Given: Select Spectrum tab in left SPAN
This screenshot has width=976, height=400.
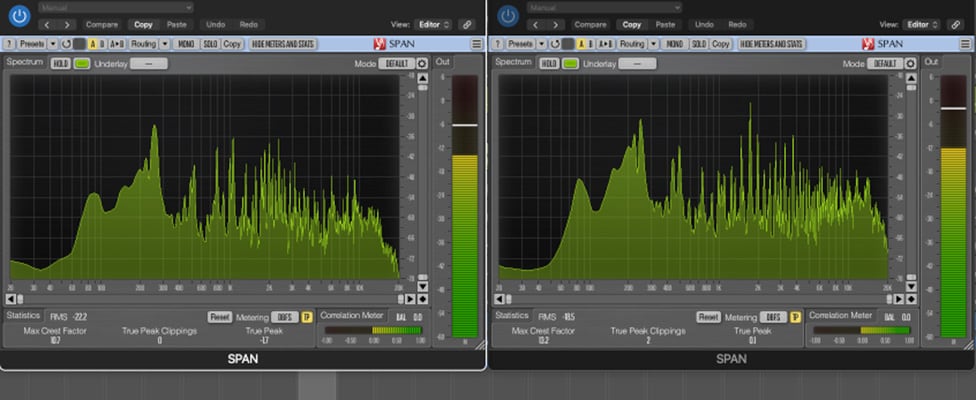Looking at the screenshot, I should [25, 62].
